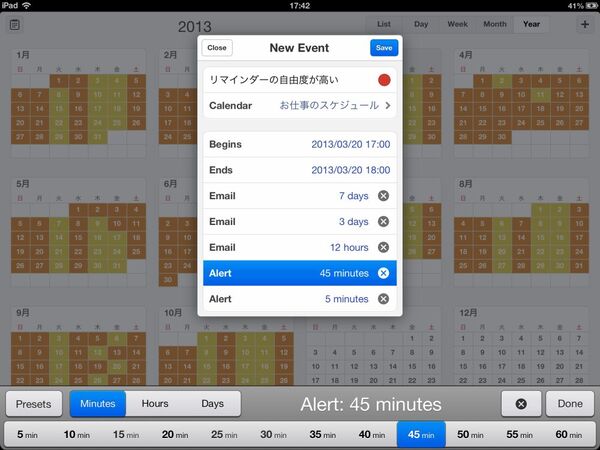Open the Presets button
The image size is (600, 450).
tap(34, 404)
